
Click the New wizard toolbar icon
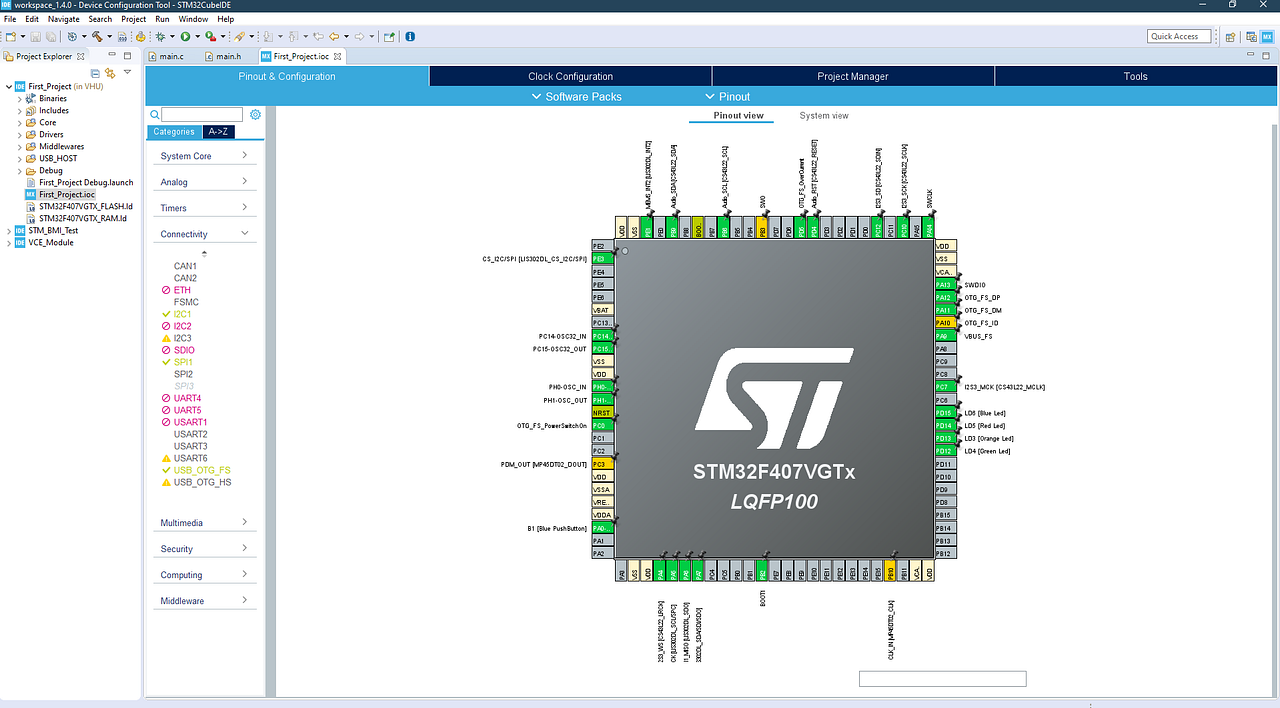click(x=10, y=36)
